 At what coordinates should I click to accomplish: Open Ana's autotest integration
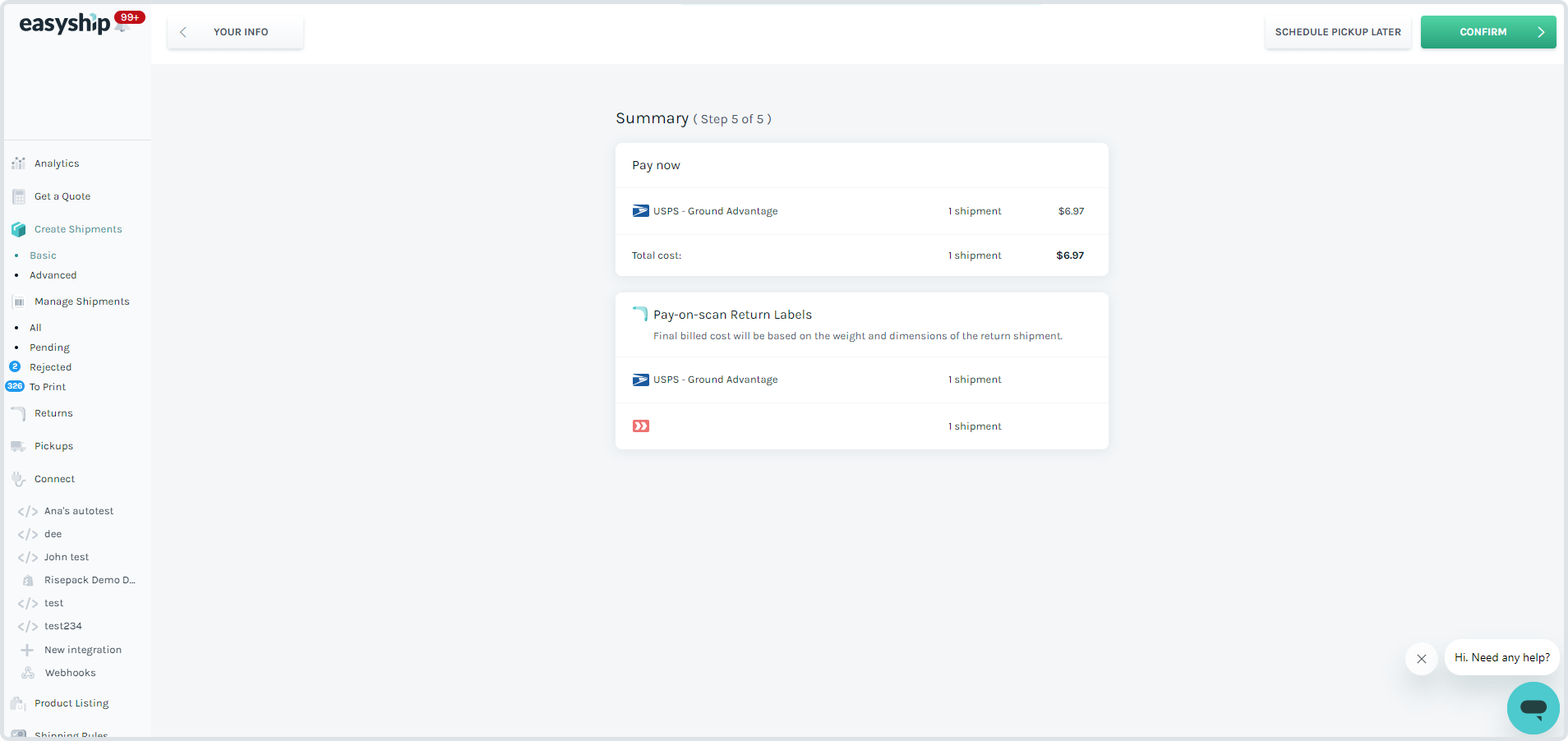coord(79,511)
